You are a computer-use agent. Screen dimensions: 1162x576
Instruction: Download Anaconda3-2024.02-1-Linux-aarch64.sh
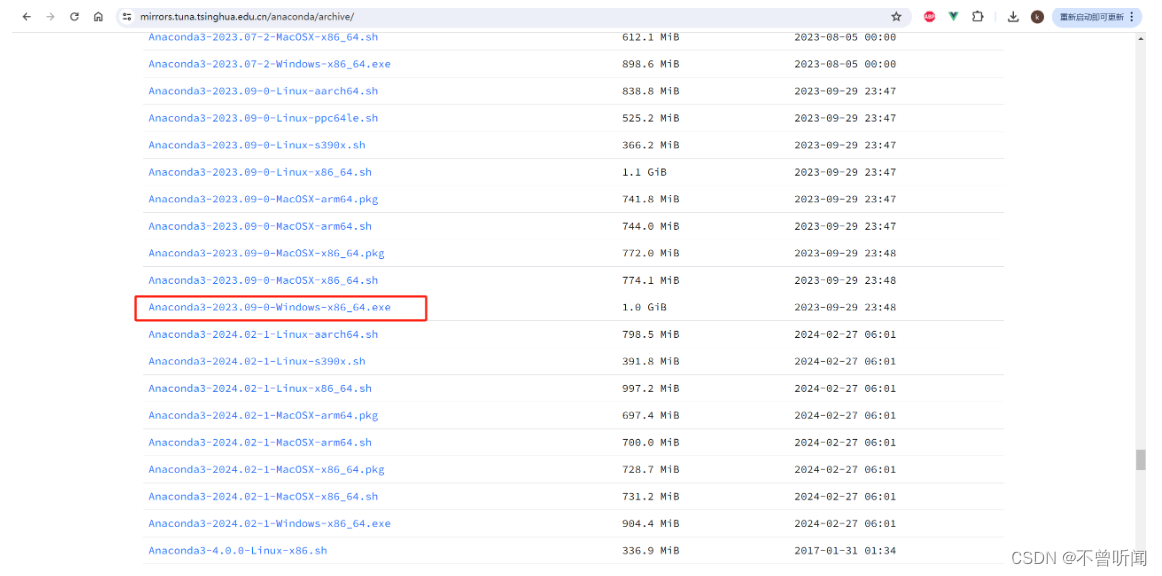pos(263,334)
